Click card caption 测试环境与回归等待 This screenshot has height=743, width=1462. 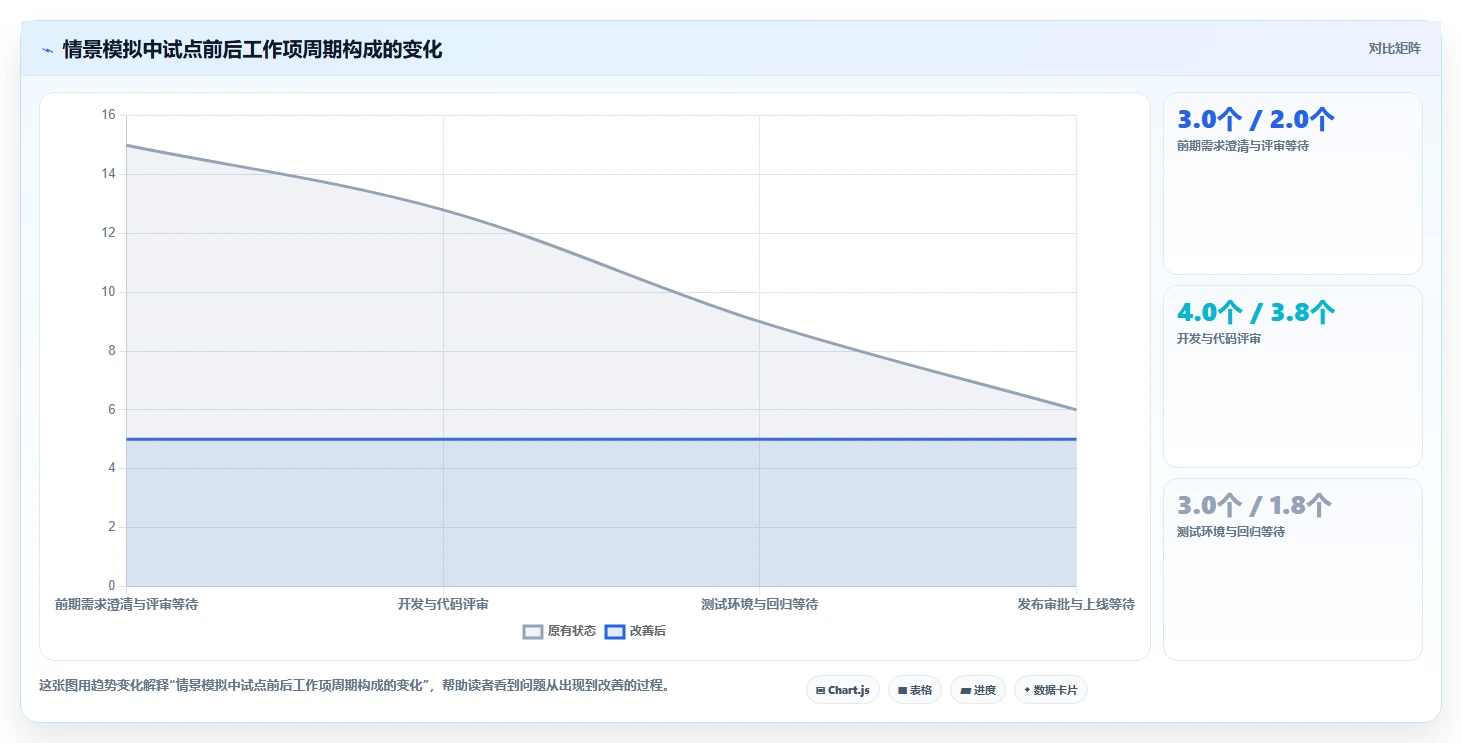1231,532
